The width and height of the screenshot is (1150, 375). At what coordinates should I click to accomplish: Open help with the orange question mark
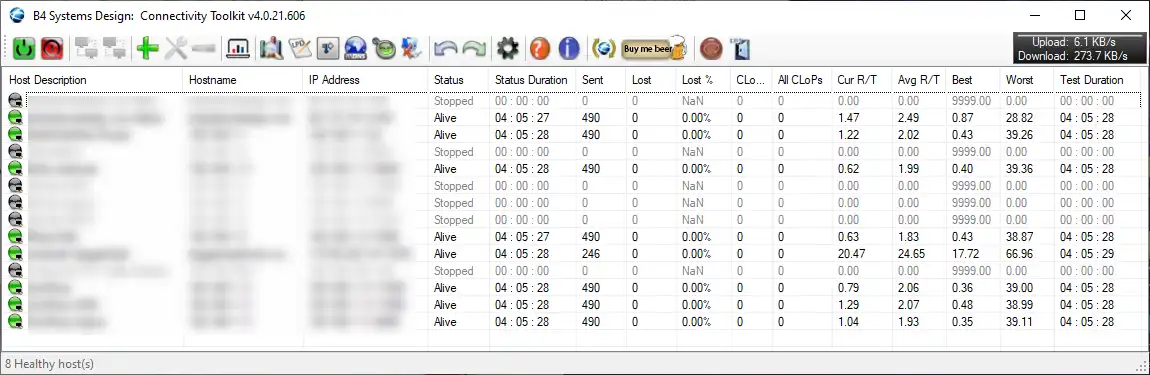point(540,49)
